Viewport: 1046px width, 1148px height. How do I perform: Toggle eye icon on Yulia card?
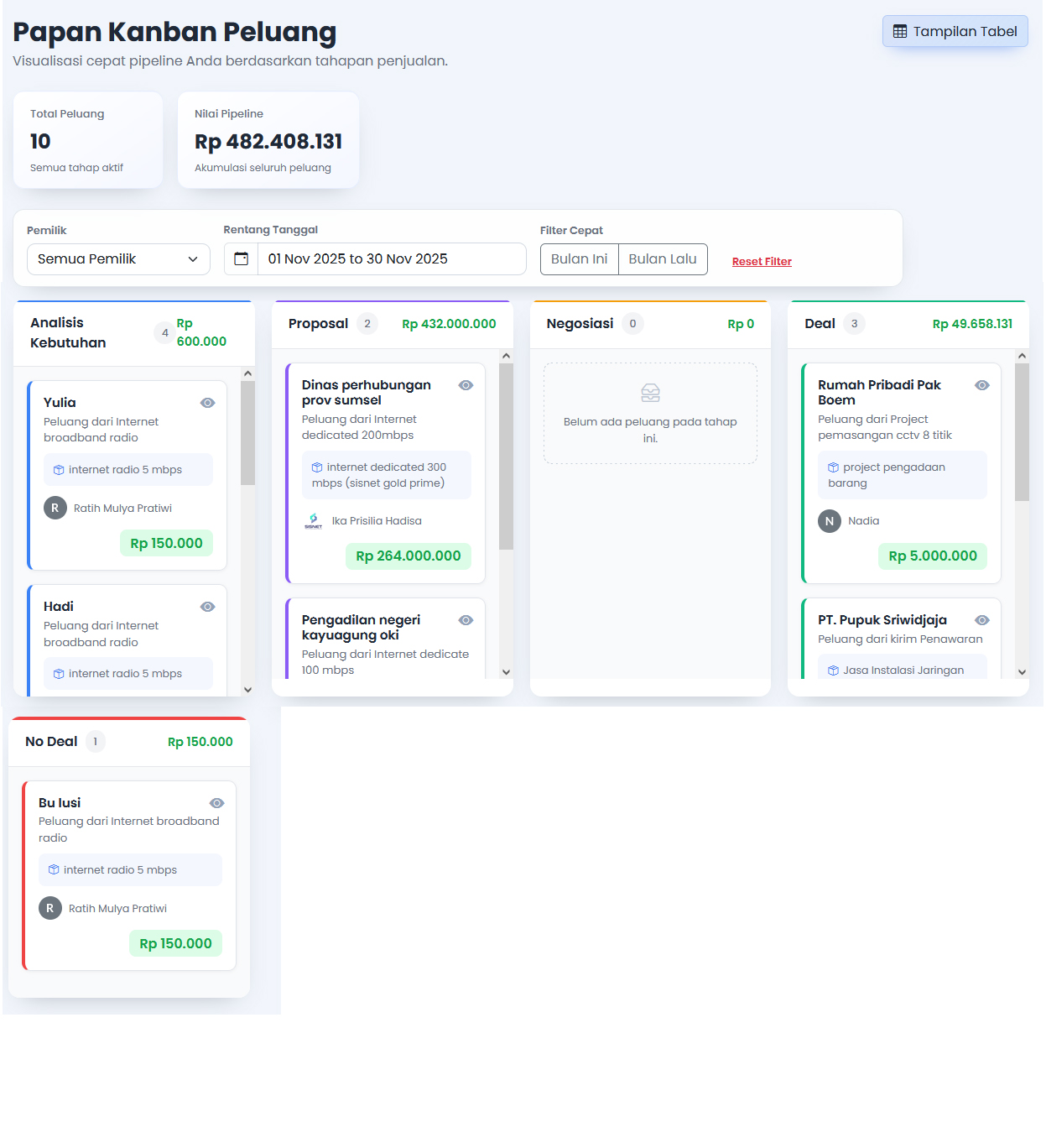click(208, 403)
